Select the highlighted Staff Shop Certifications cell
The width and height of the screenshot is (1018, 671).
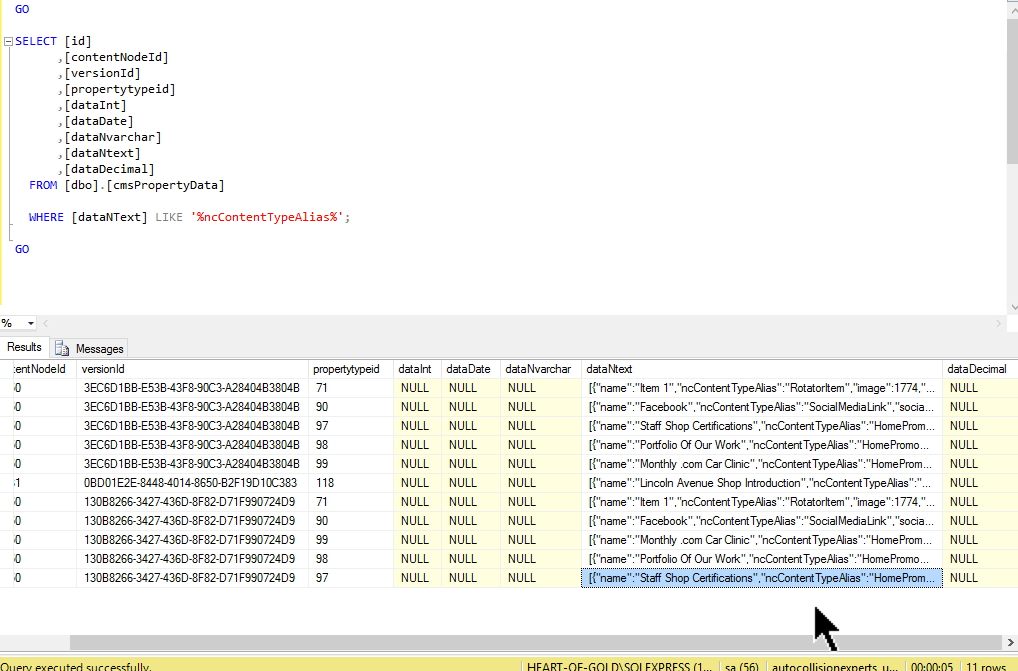762,578
